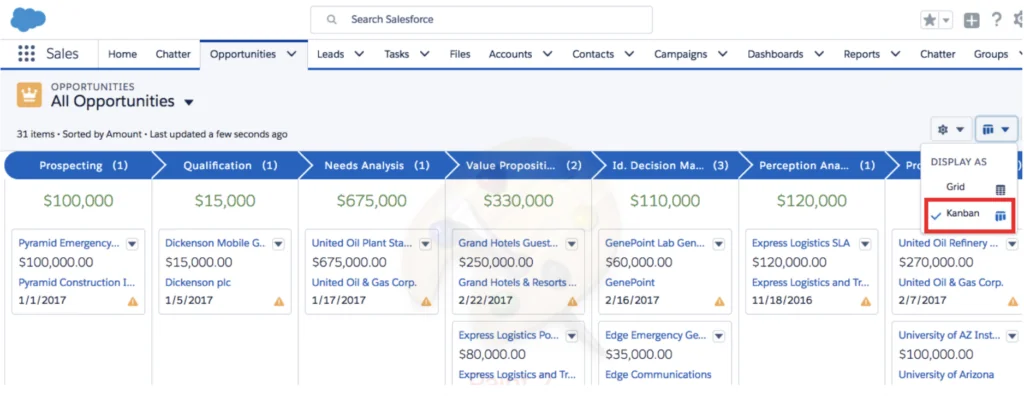Open the Global Actions plus icon

coord(972,20)
